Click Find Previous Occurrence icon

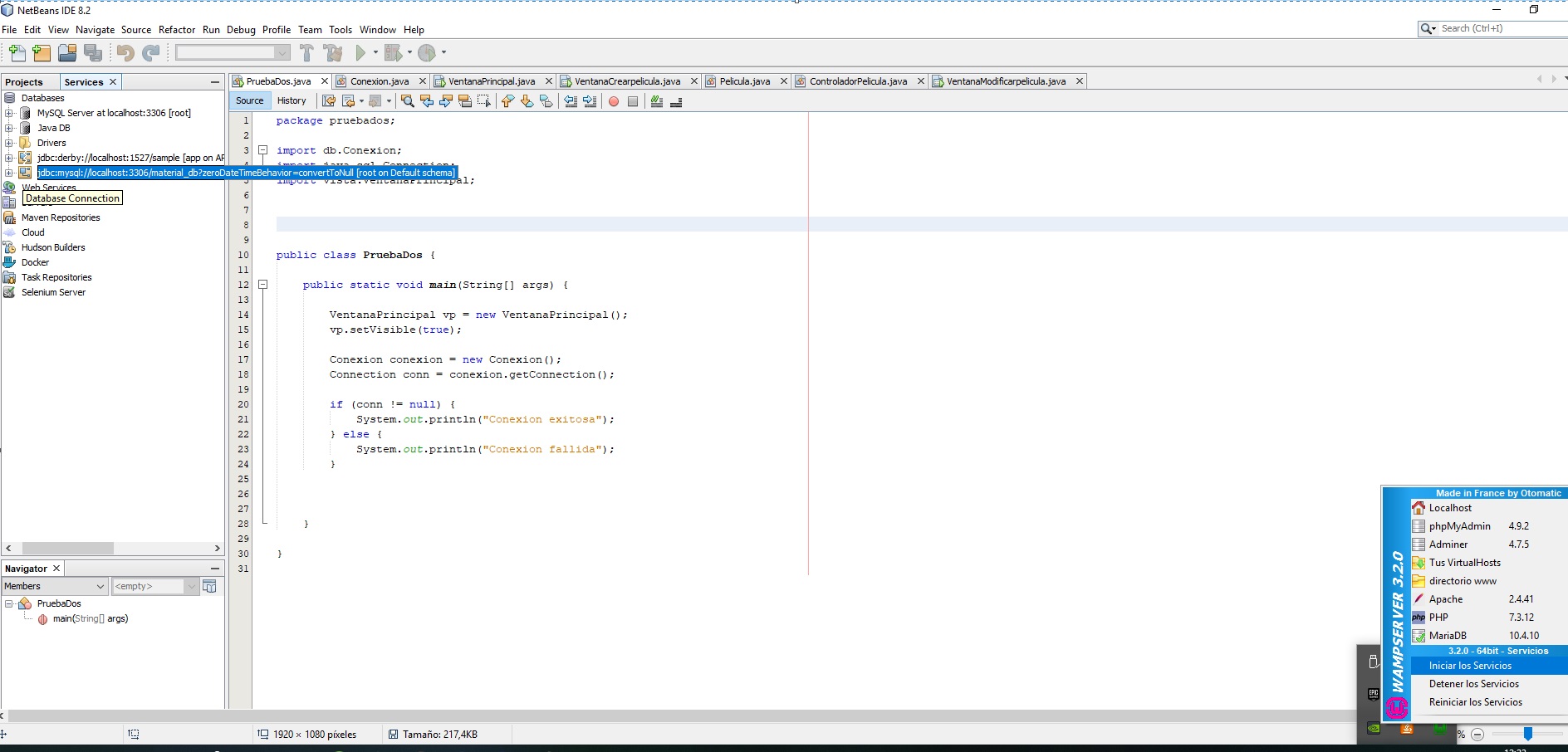427,101
